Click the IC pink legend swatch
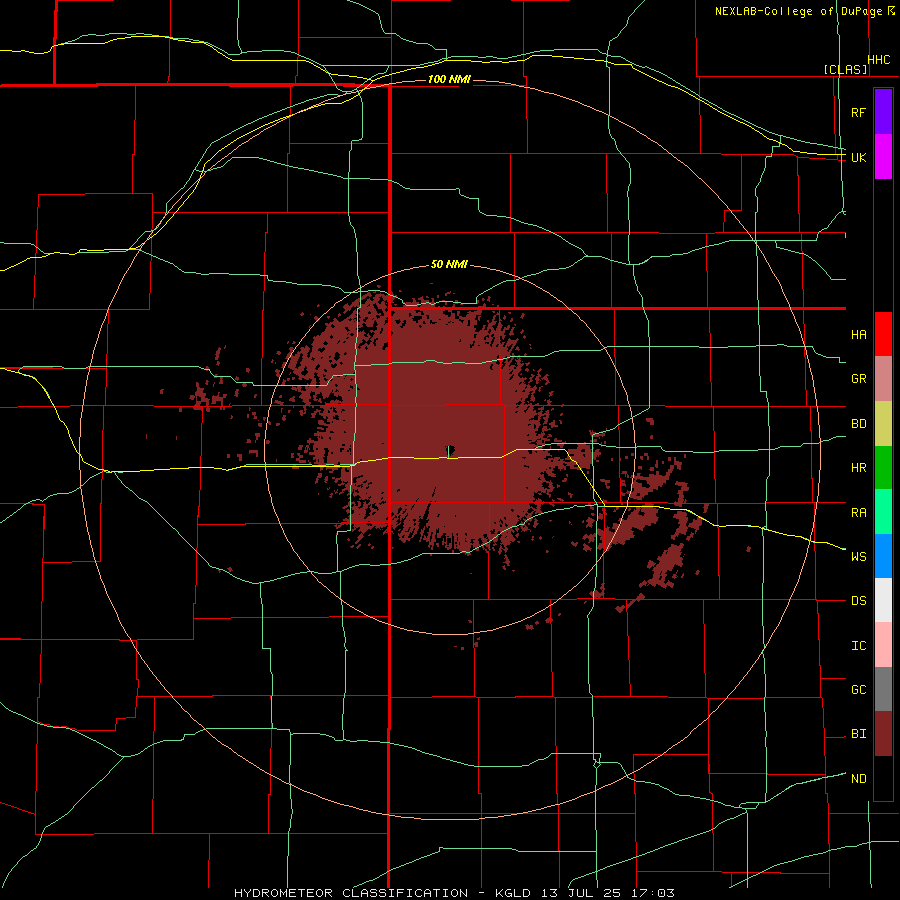 (883, 645)
